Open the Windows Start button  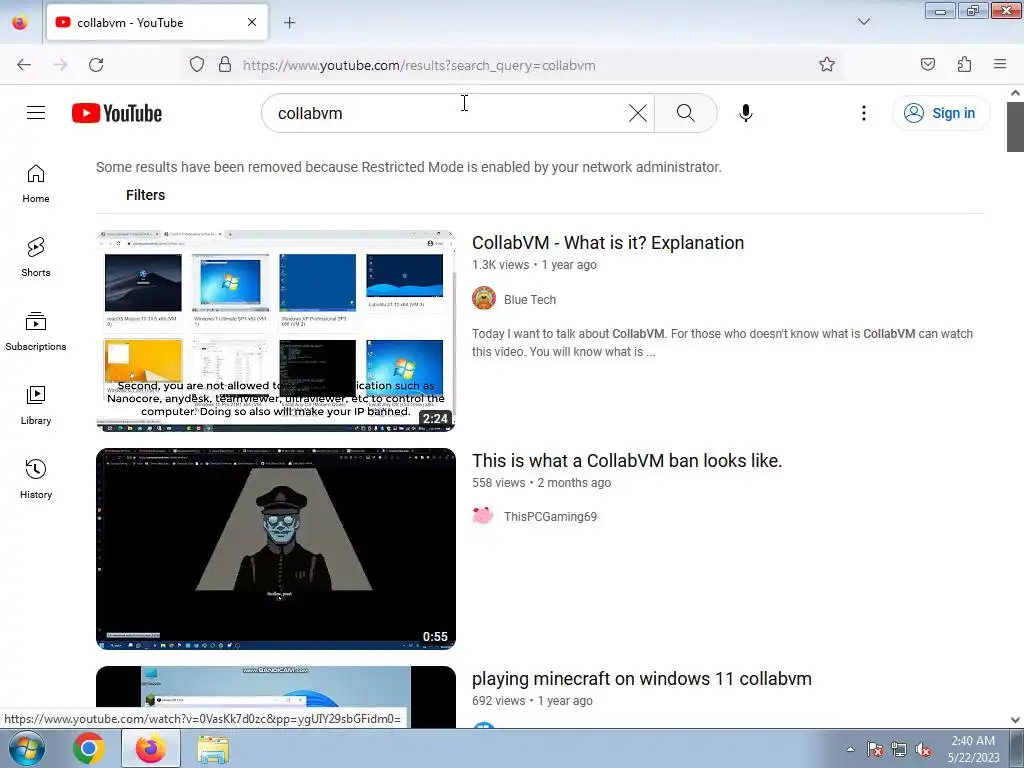pos(26,748)
